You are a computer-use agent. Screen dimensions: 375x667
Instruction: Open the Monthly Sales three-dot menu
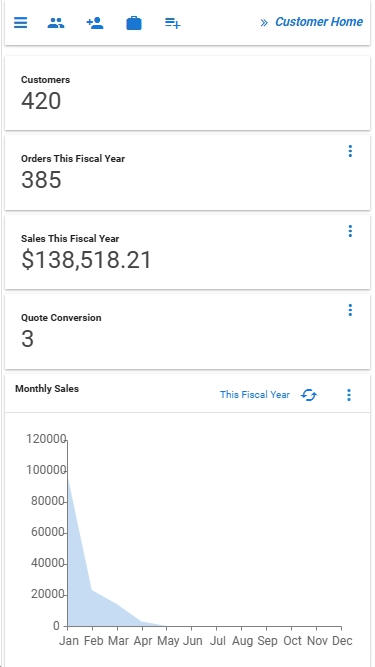pyautogui.click(x=349, y=395)
